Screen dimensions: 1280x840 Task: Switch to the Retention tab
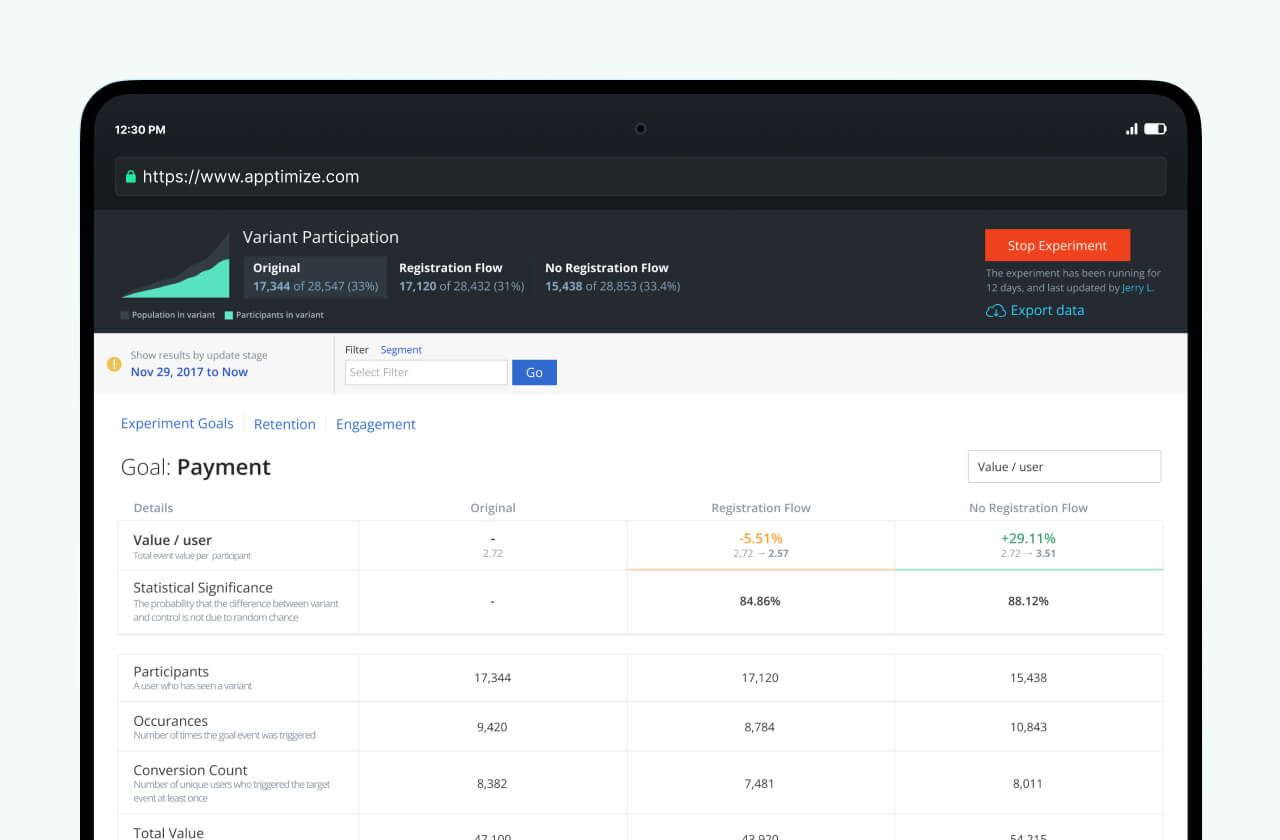click(284, 424)
